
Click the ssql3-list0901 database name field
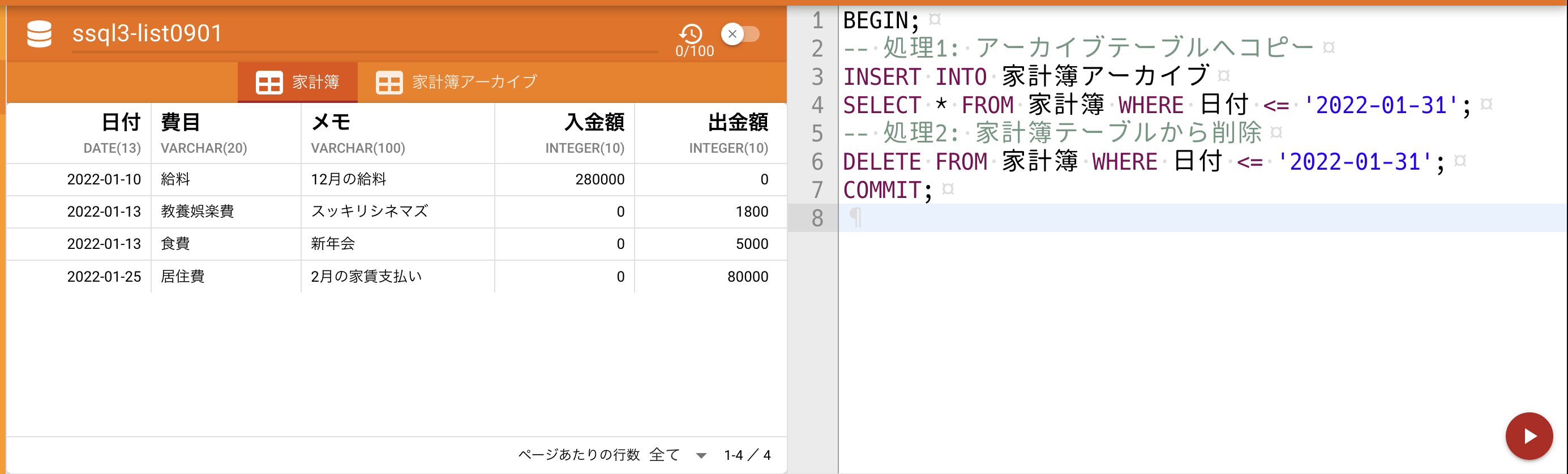pyautogui.click(x=365, y=34)
